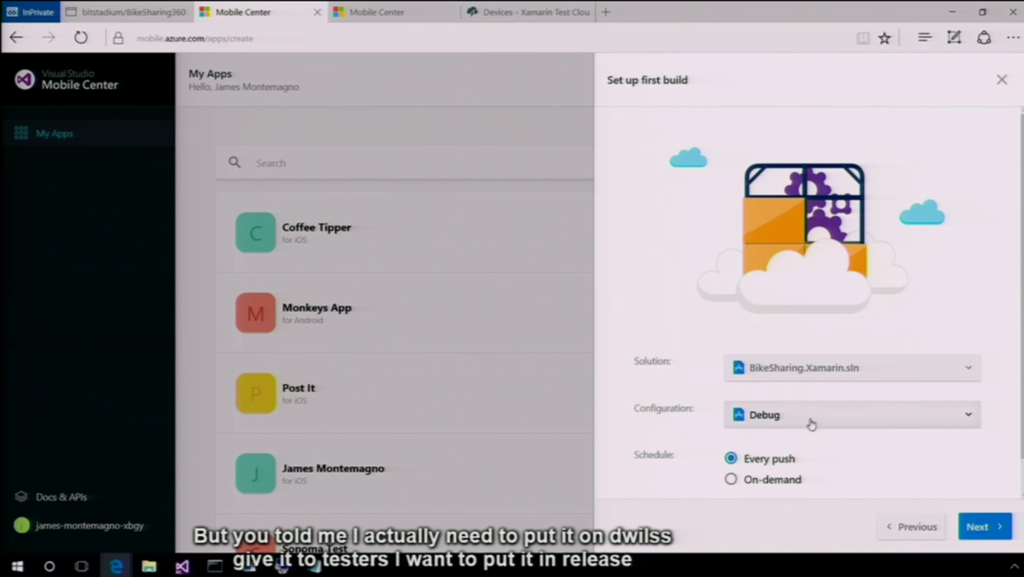Click the address bar lock icon

[118, 39]
